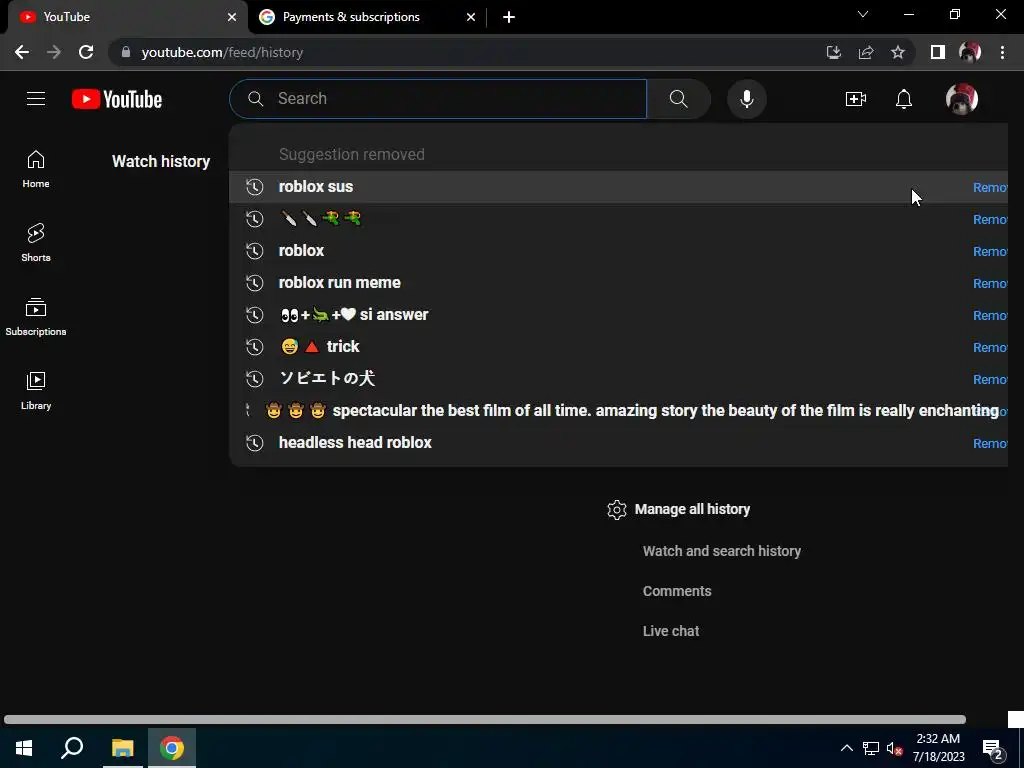Open Comments history
The image size is (1024, 768).
click(x=677, y=591)
